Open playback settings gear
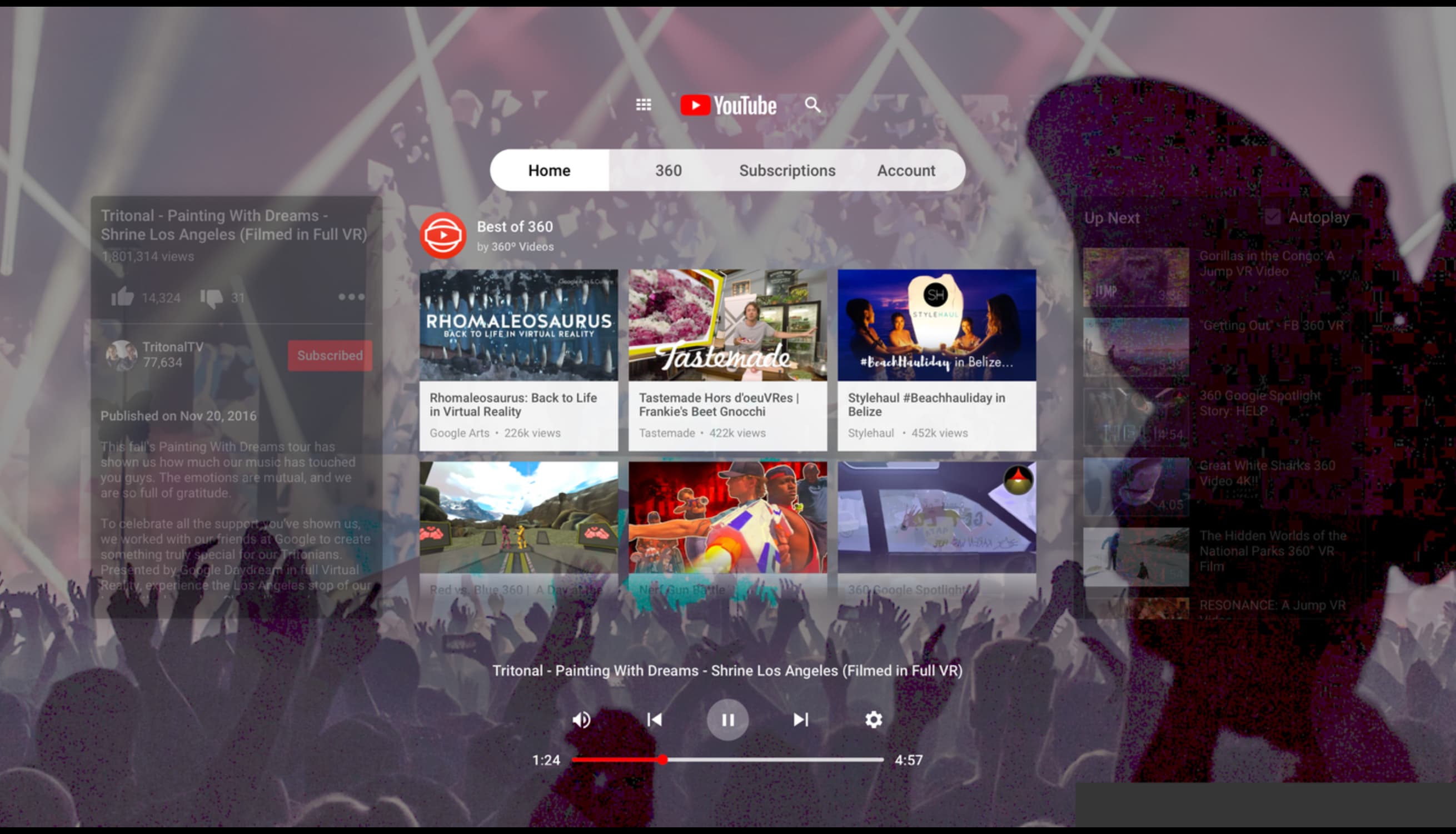The image size is (1456, 834). pyautogui.click(x=874, y=719)
